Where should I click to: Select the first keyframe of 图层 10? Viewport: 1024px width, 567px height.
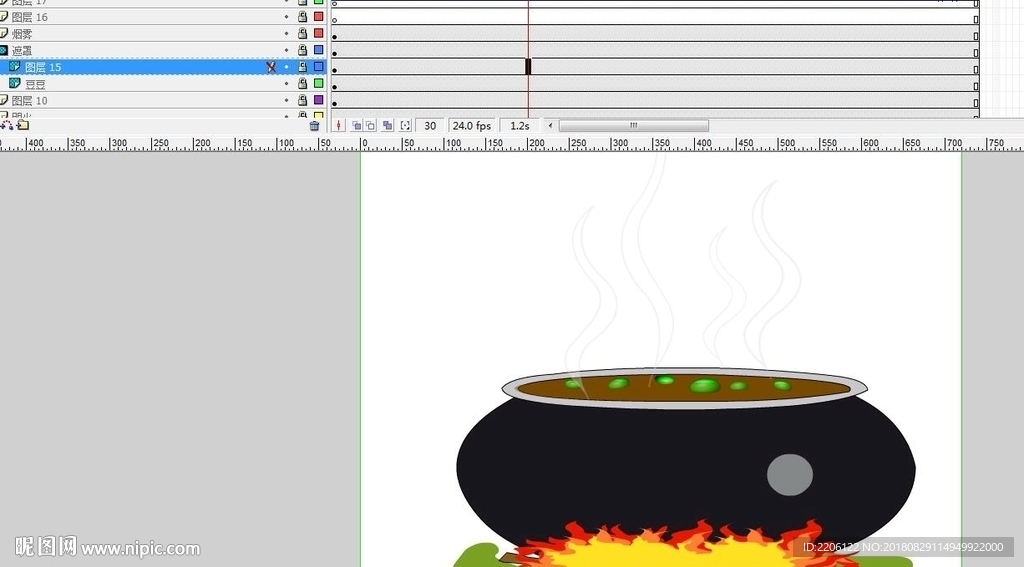click(334, 103)
